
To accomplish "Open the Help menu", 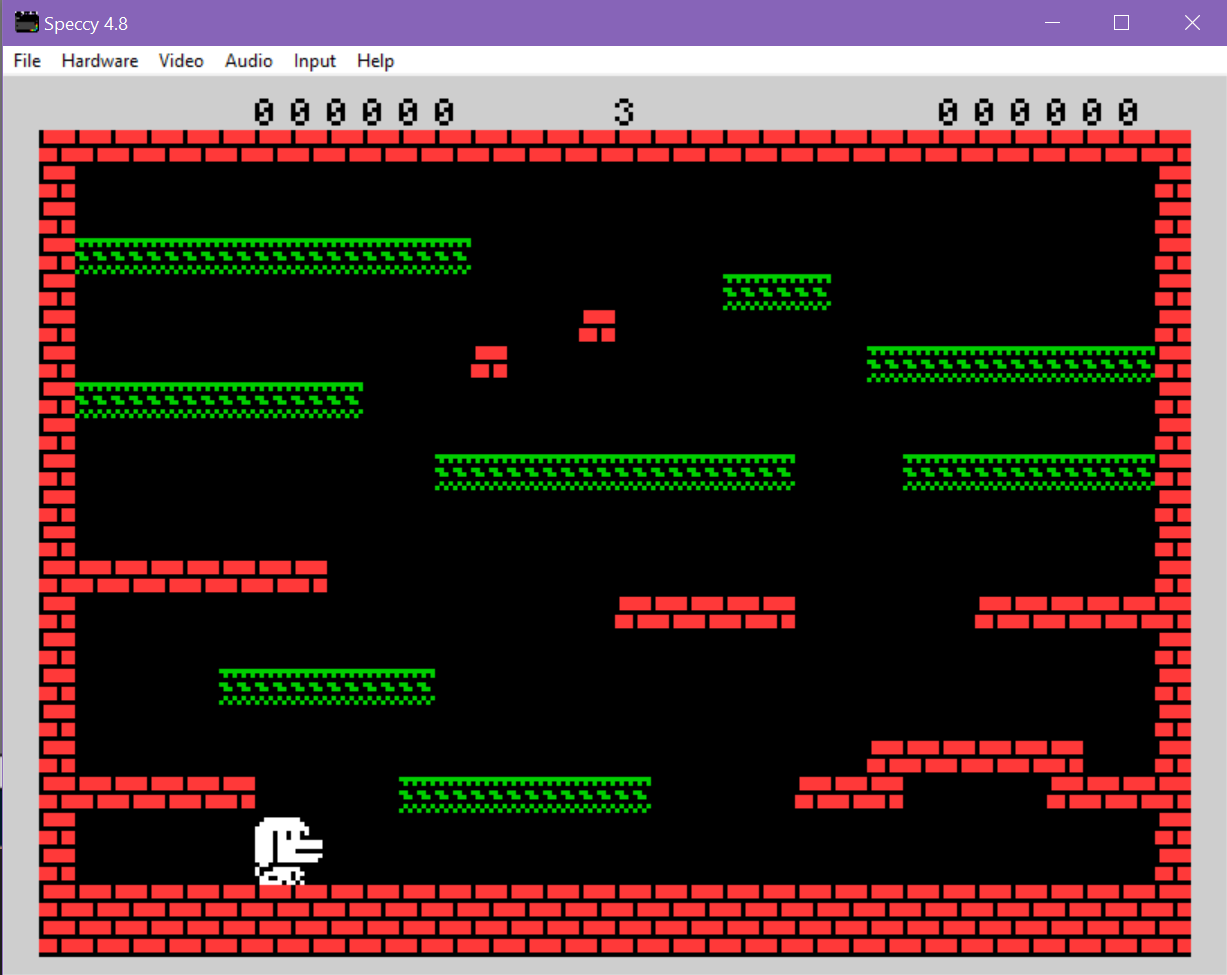I will point(375,61).
